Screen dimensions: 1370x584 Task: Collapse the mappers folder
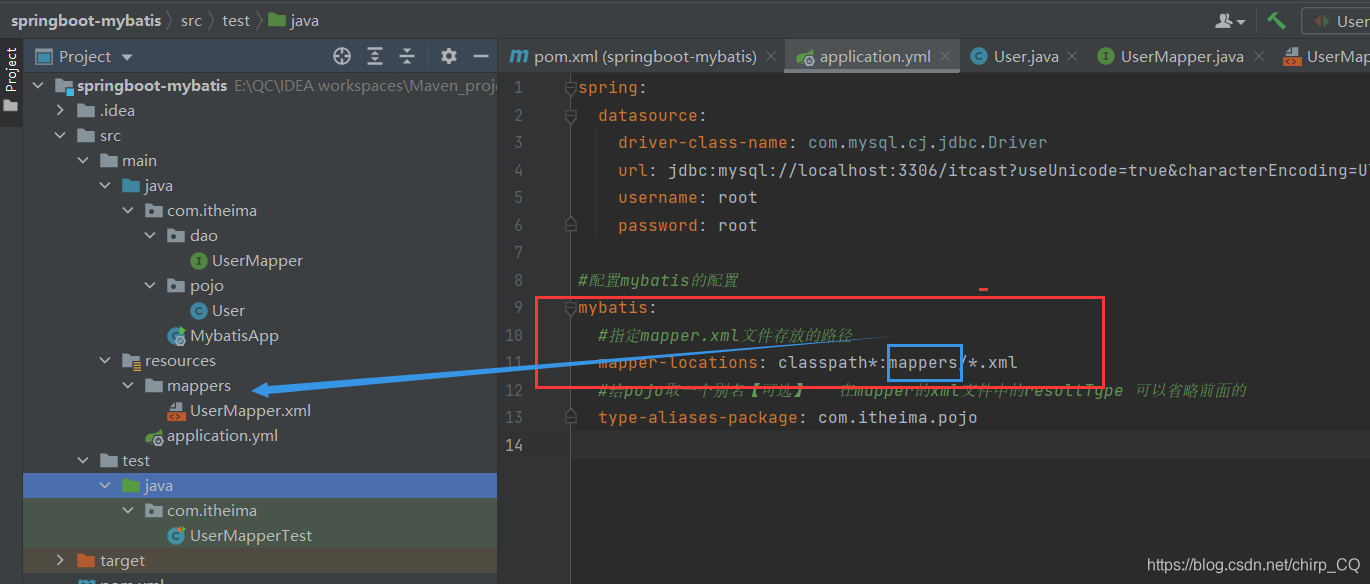coord(127,385)
